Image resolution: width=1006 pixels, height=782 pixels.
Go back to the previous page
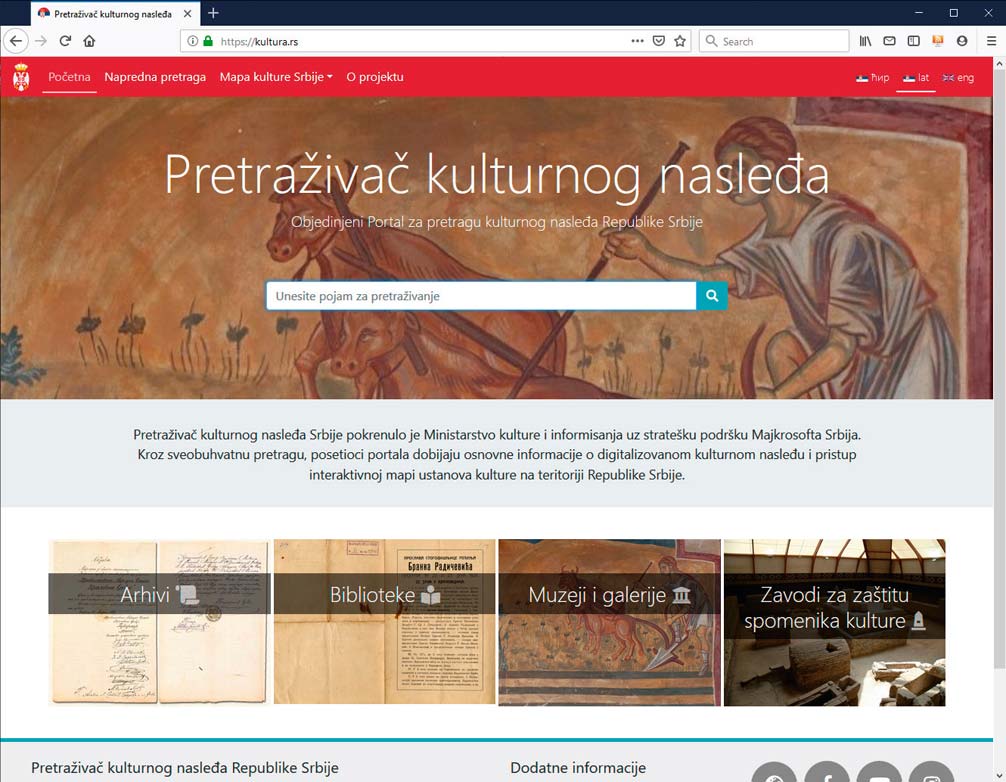[x=16, y=41]
